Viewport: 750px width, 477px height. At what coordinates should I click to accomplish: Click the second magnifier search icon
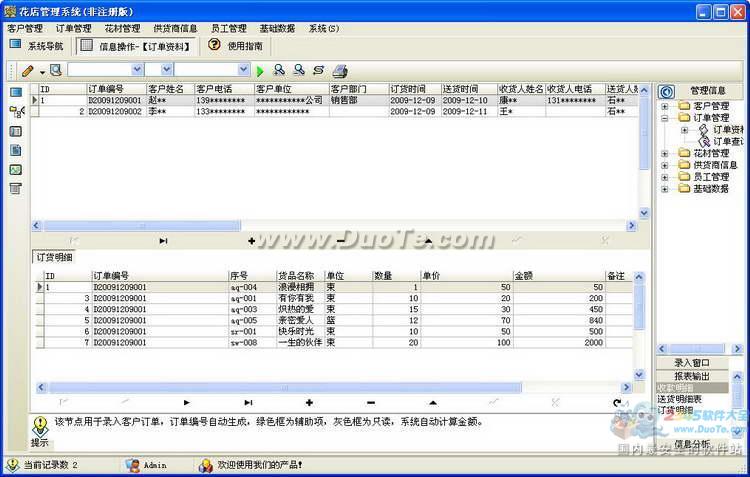[299, 70]
